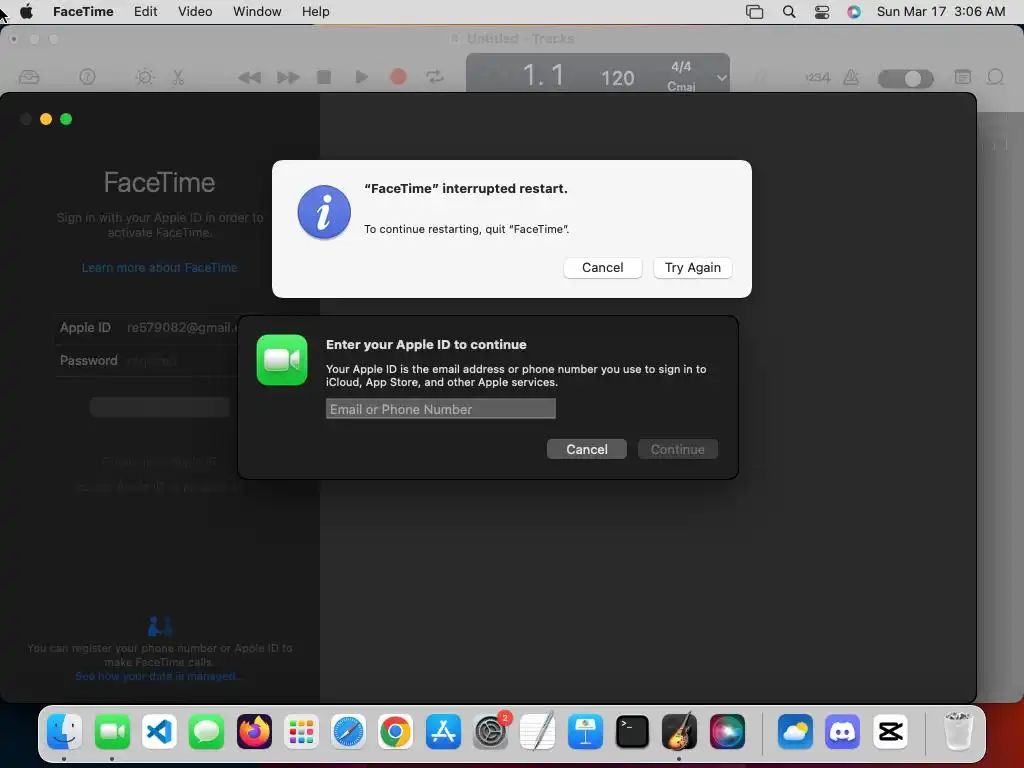
Task: Launch CapCut from the Dock
Action: 890,731
